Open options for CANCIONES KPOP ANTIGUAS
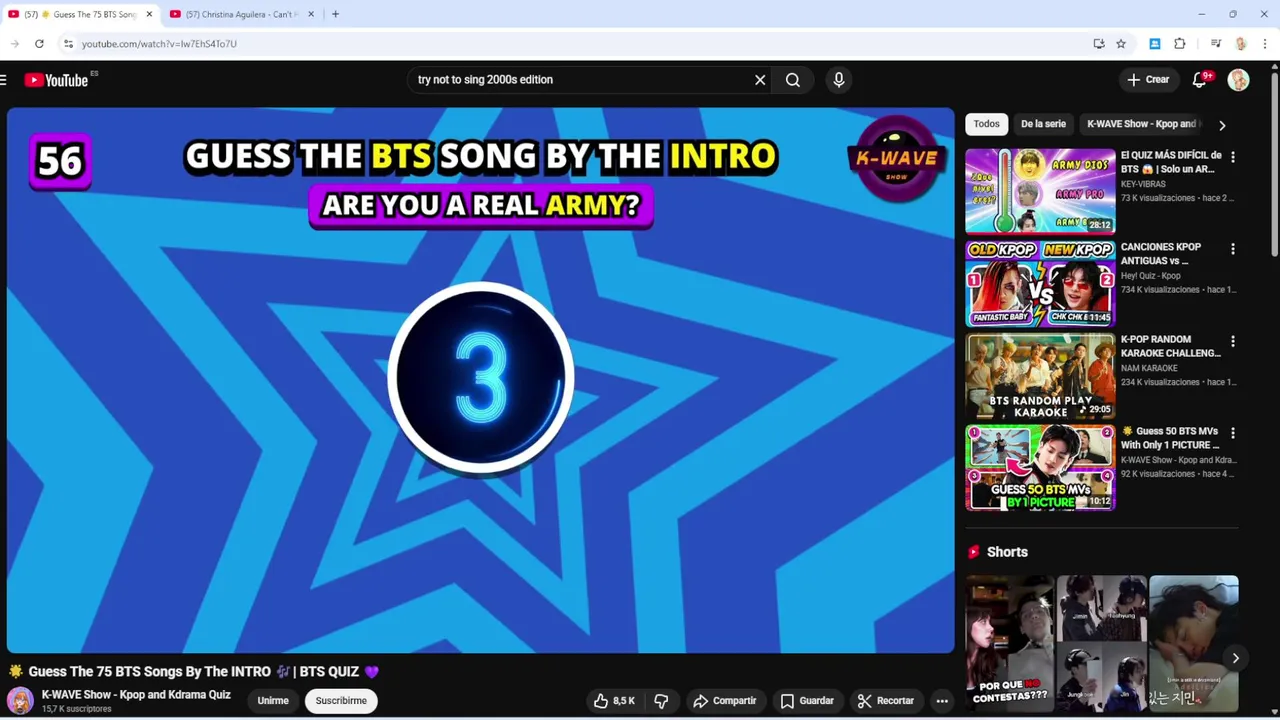1280x720 pixels. click(1232, 249)
